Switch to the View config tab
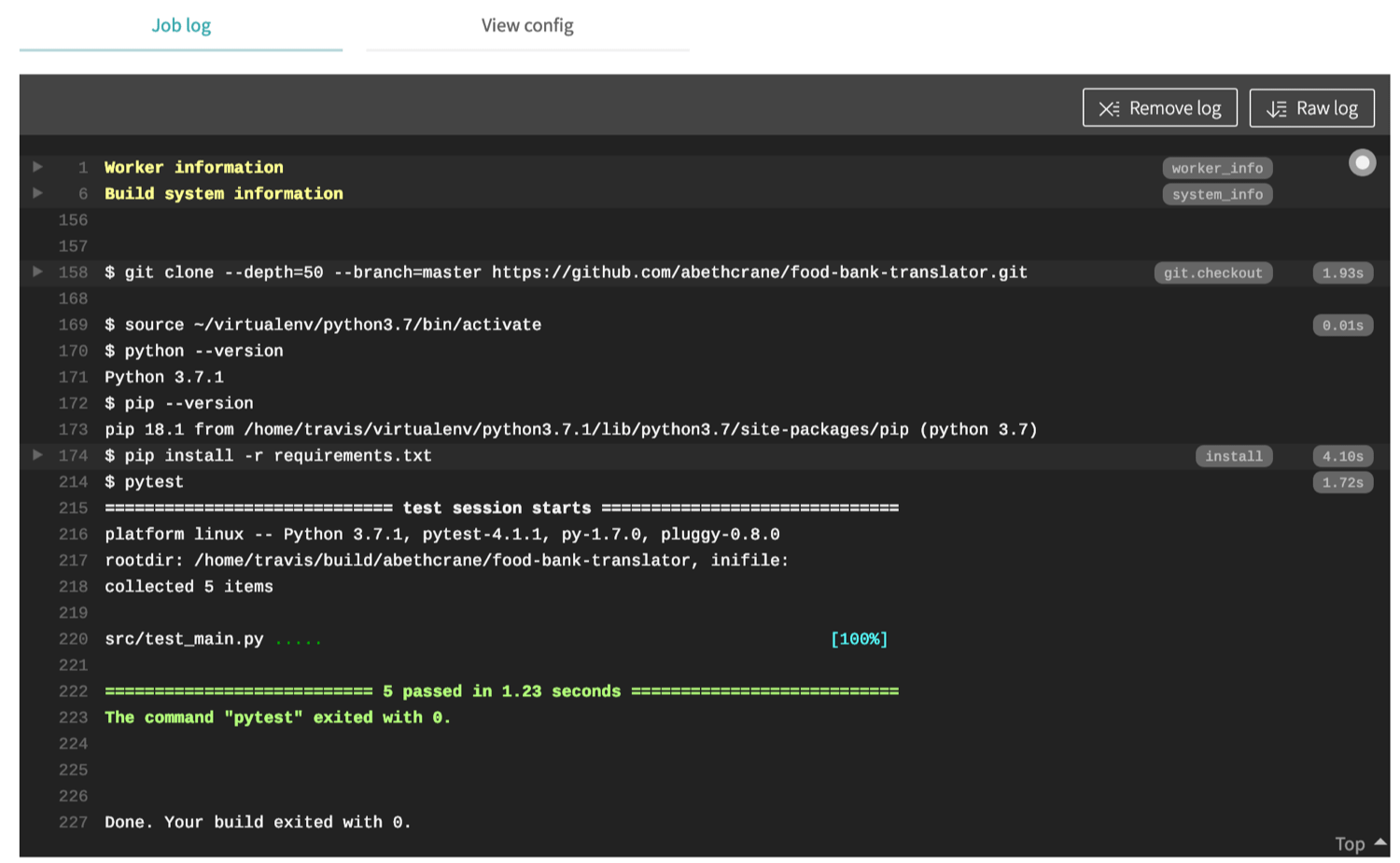The image size is (1400, 863). click(x=527, y=25)
